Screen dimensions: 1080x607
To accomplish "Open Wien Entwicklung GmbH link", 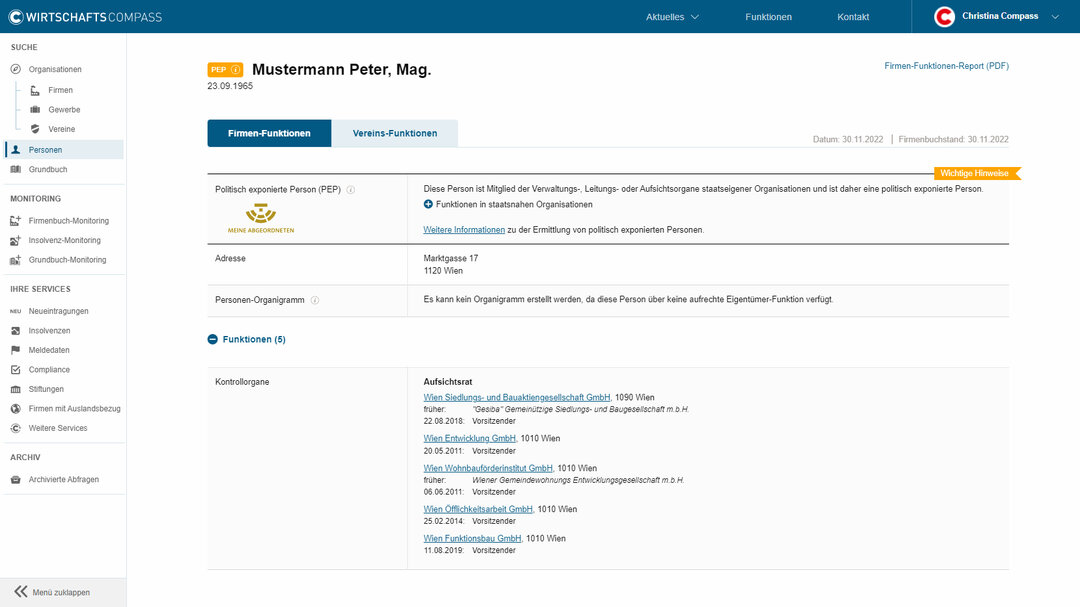I will click(470, 438).
